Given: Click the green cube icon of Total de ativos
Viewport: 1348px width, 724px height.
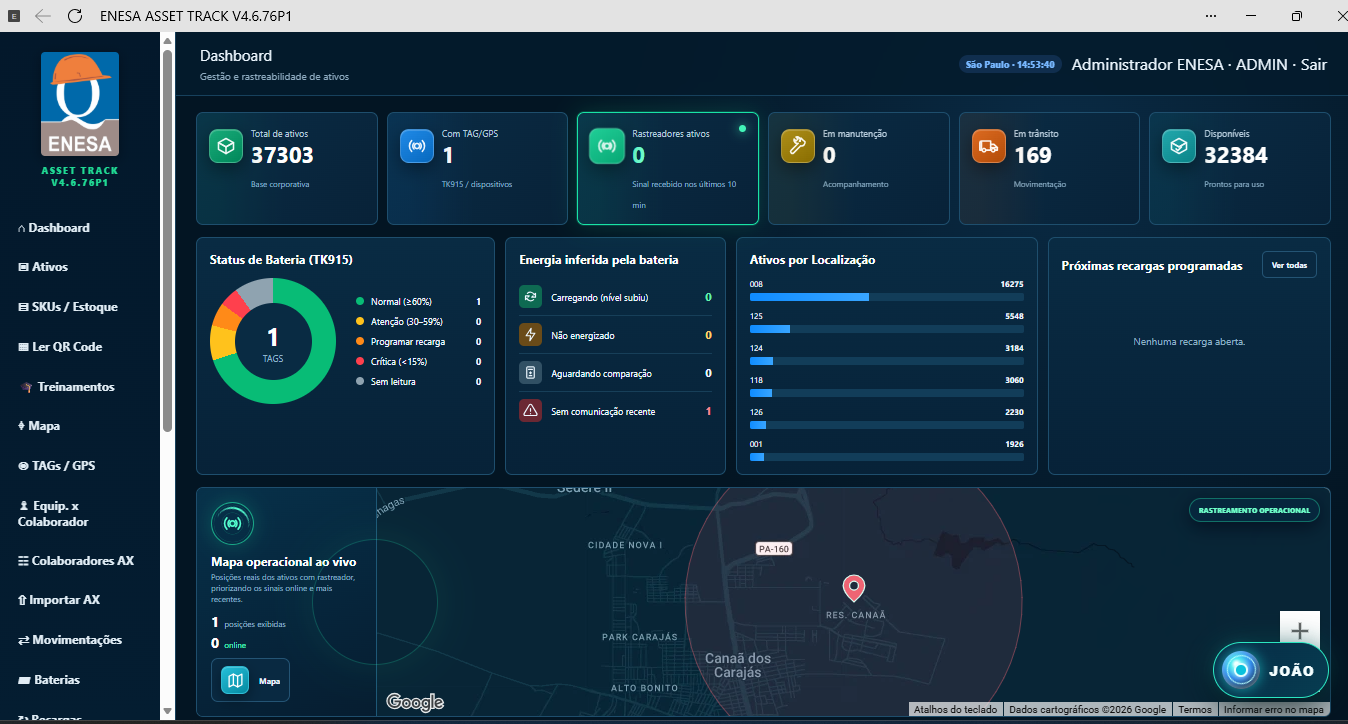Looking at the screenshot, I should pos(226,146).
